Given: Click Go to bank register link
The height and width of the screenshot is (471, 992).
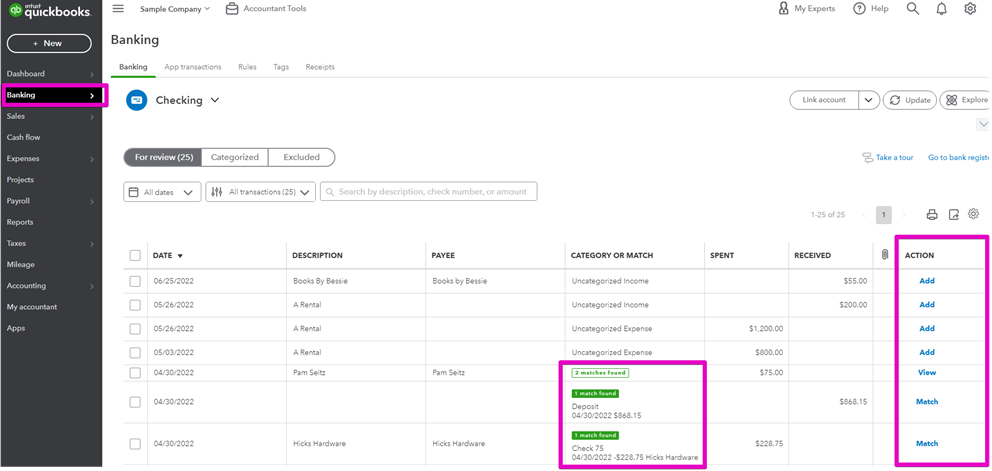Looking at the screenshot, I should (958, 158).
